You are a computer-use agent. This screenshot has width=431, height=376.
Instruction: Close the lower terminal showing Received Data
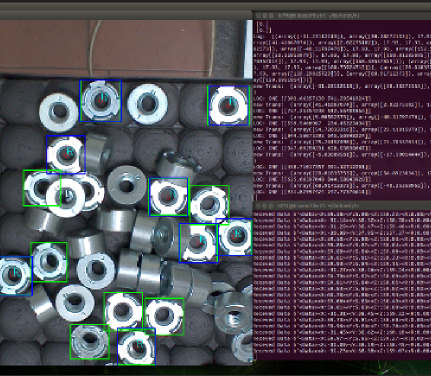click(258, 206)
